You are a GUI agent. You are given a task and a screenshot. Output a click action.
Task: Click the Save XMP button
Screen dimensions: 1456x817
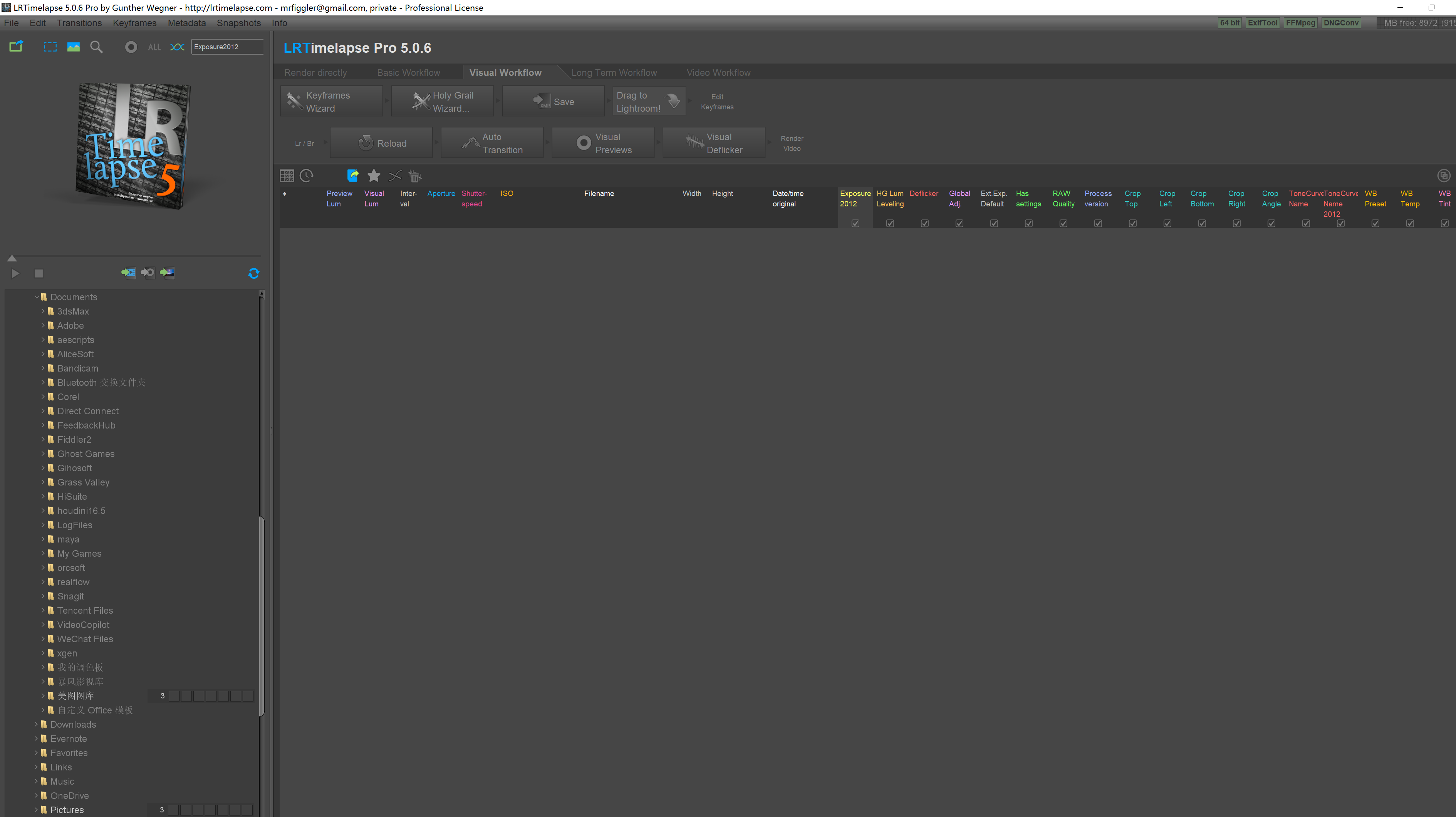[554, 102]
